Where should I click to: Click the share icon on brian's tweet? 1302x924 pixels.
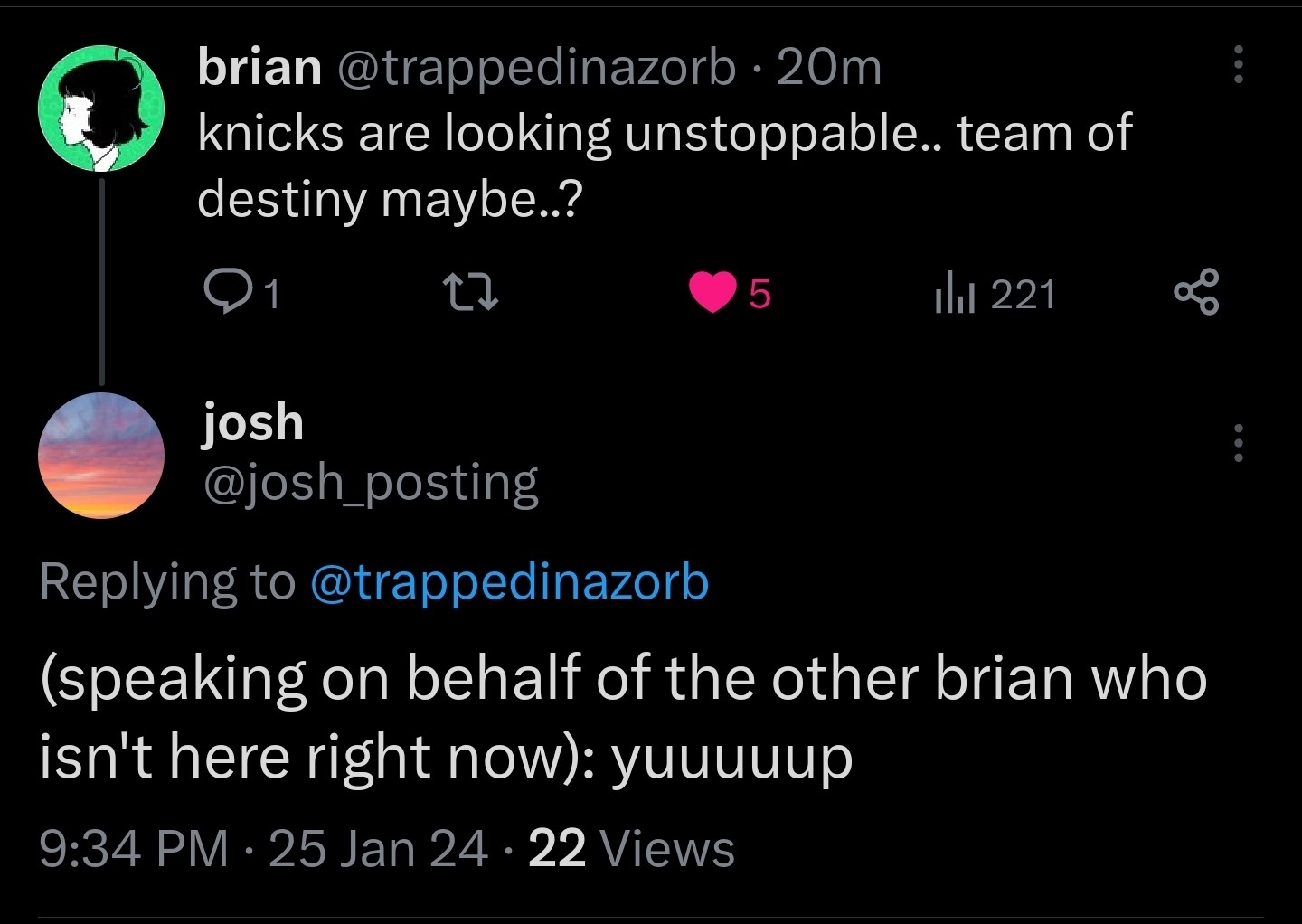pyautogui.click(x=1196, y=293)
